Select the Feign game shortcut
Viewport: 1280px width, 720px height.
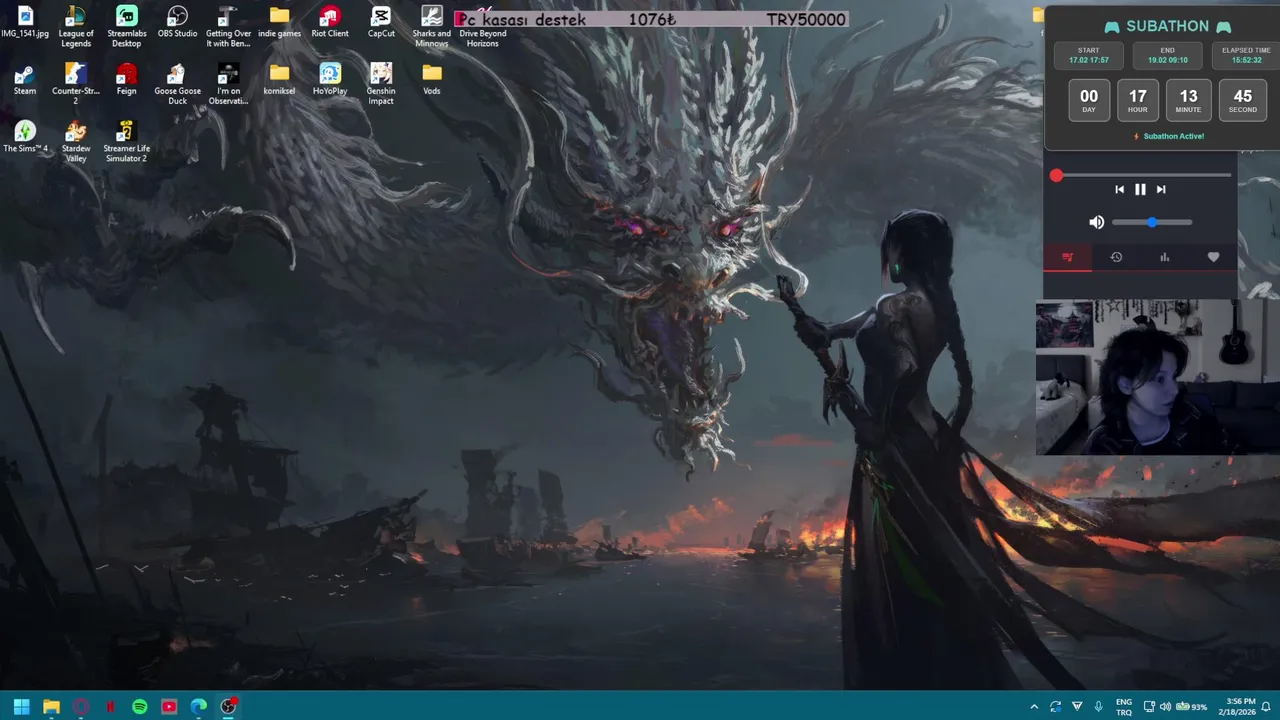point(126,80)
